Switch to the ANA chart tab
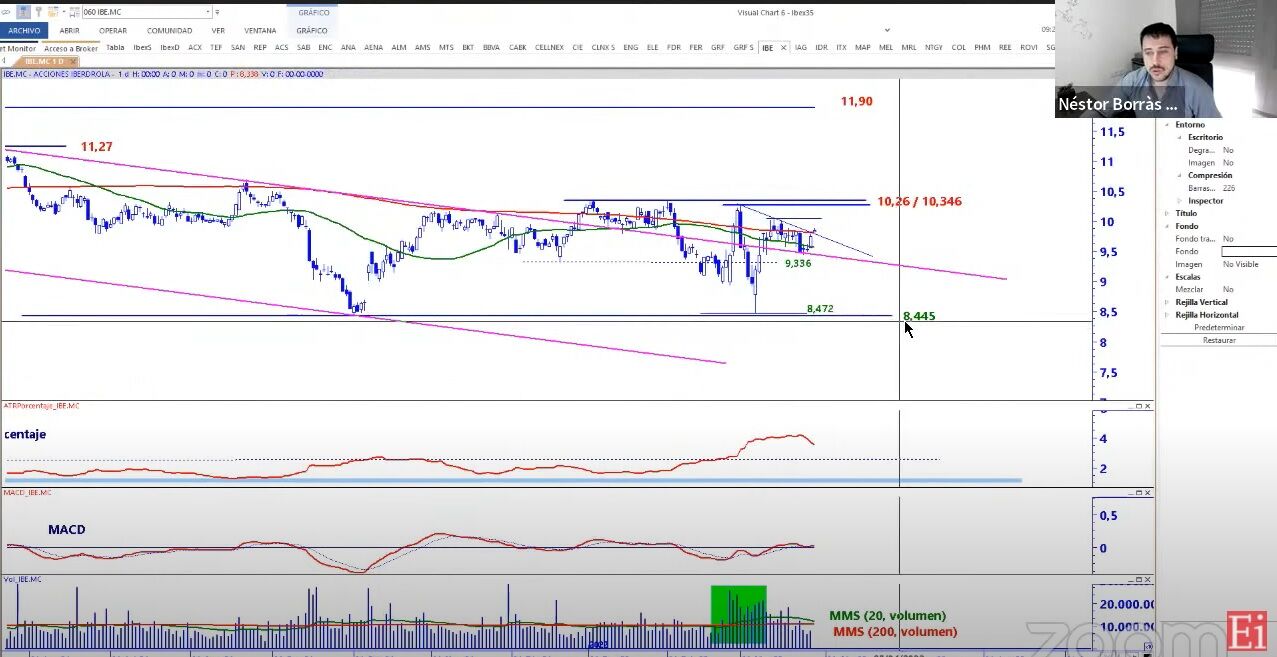This screenshot has width=1277, height=657. tap(348, 47)
